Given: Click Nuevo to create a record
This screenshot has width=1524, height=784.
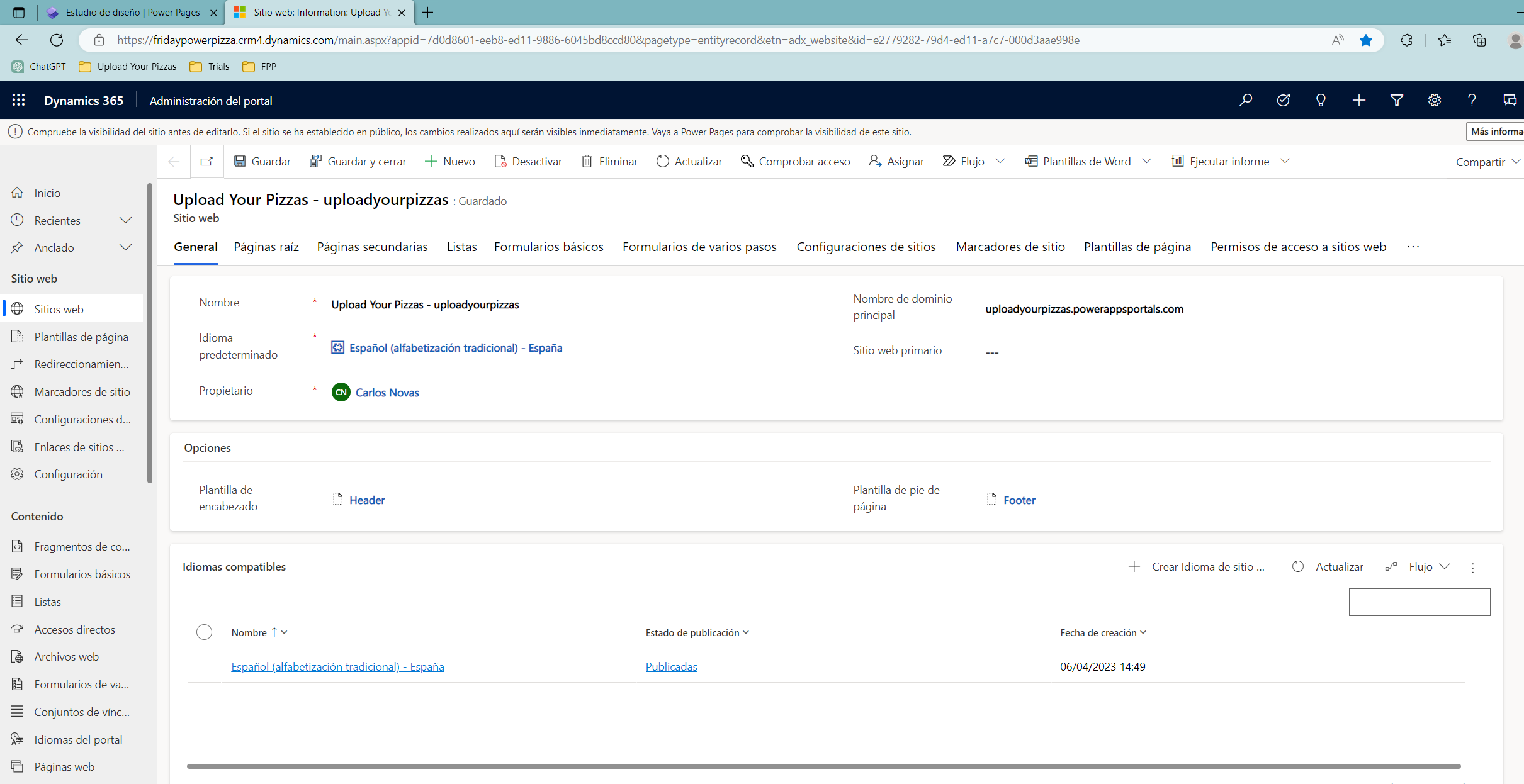Looking at the screenshot, I should tap(449, 162).
